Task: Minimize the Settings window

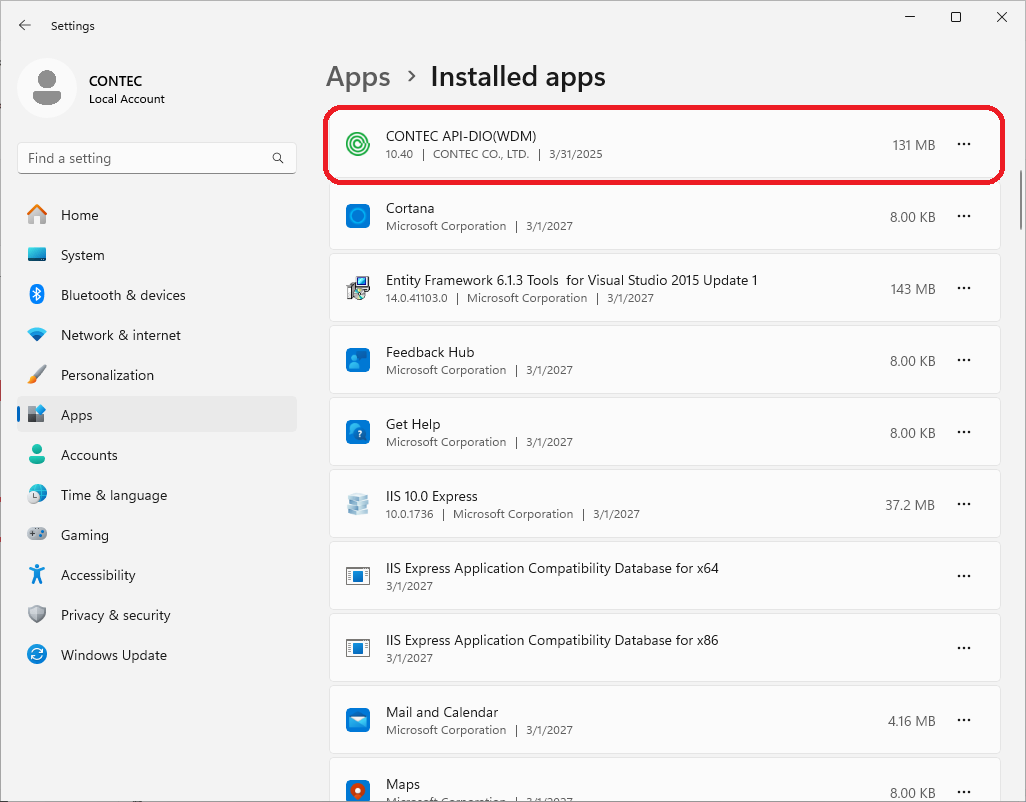Action: click(x=910, y=17)
